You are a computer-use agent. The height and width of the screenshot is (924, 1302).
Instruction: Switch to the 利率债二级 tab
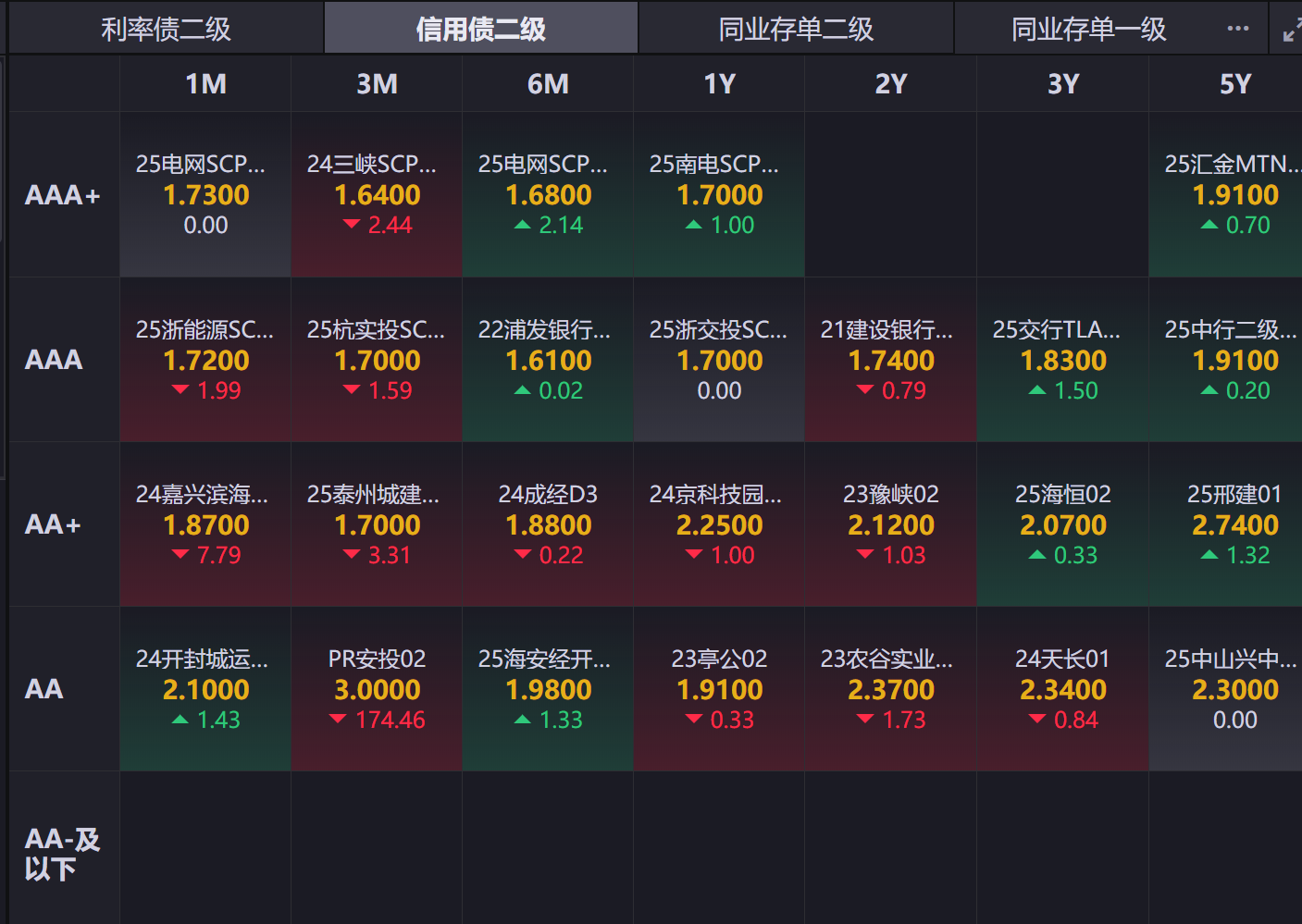[x=166, y=29]
